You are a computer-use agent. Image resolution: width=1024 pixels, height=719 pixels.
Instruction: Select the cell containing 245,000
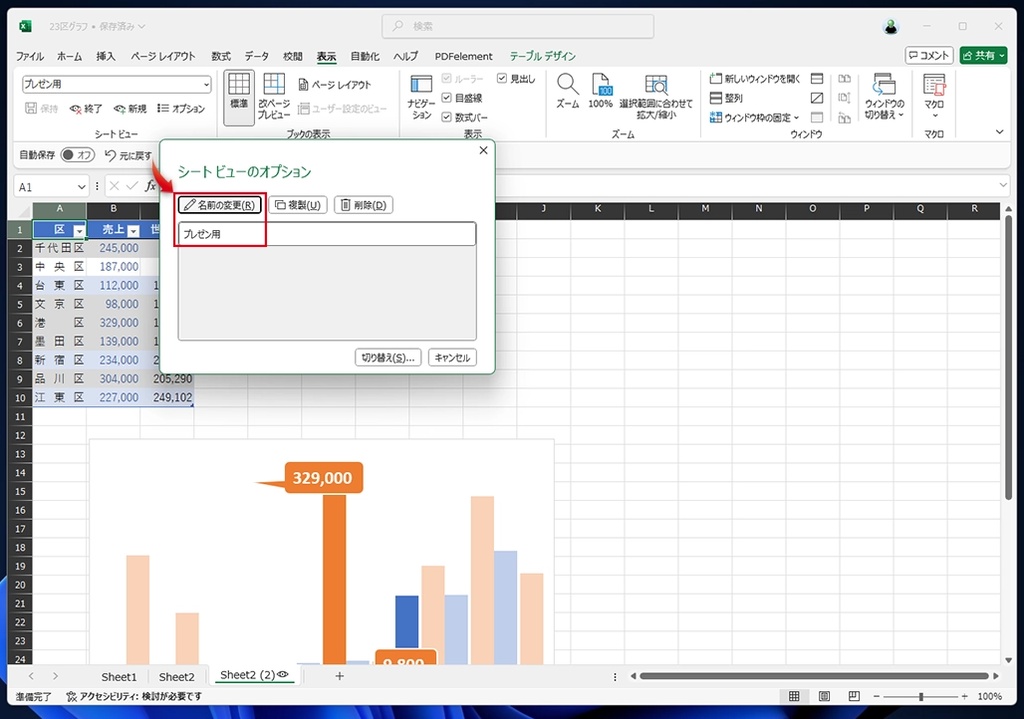pyautogui.click(x=114, y=248)
